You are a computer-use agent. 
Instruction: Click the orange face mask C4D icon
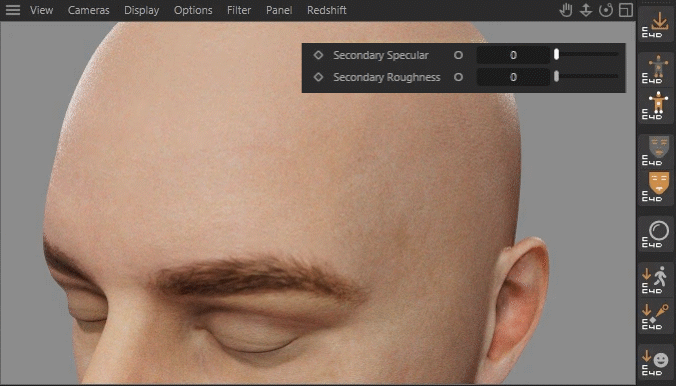tap(656, 187)
